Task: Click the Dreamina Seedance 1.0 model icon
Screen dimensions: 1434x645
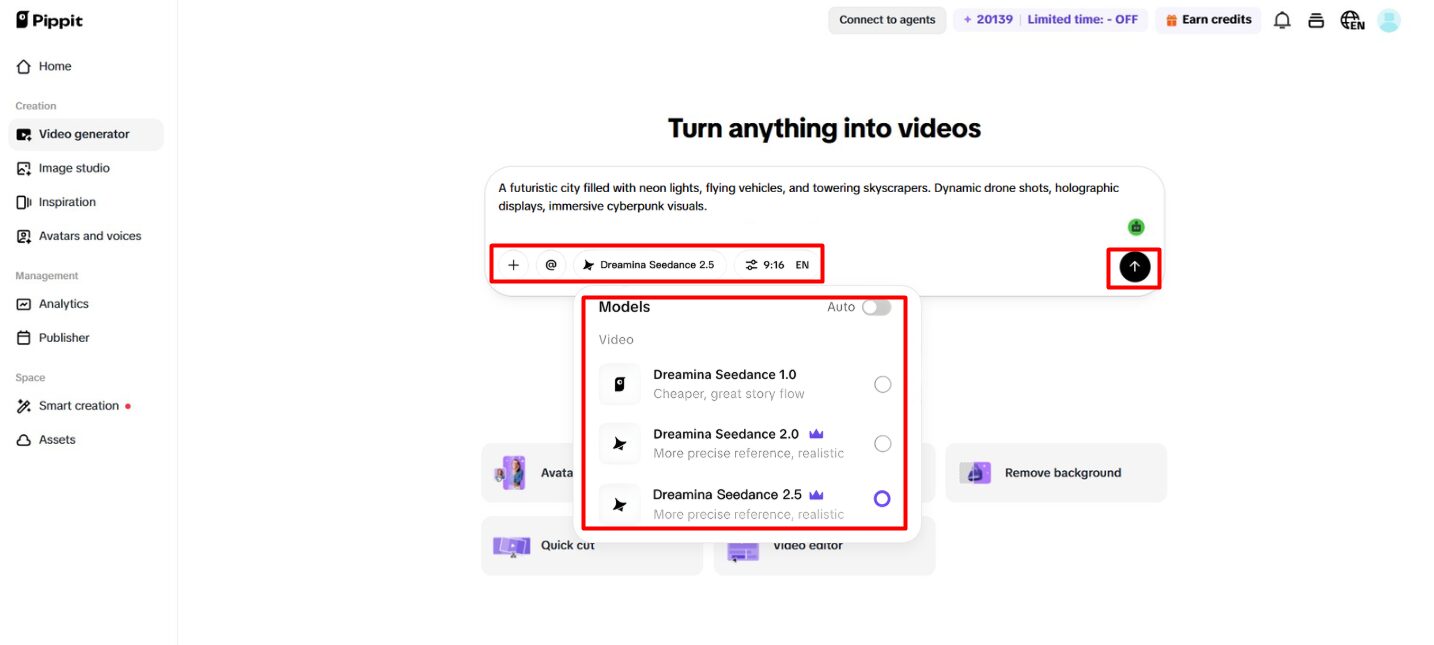Action: [620, 384]
